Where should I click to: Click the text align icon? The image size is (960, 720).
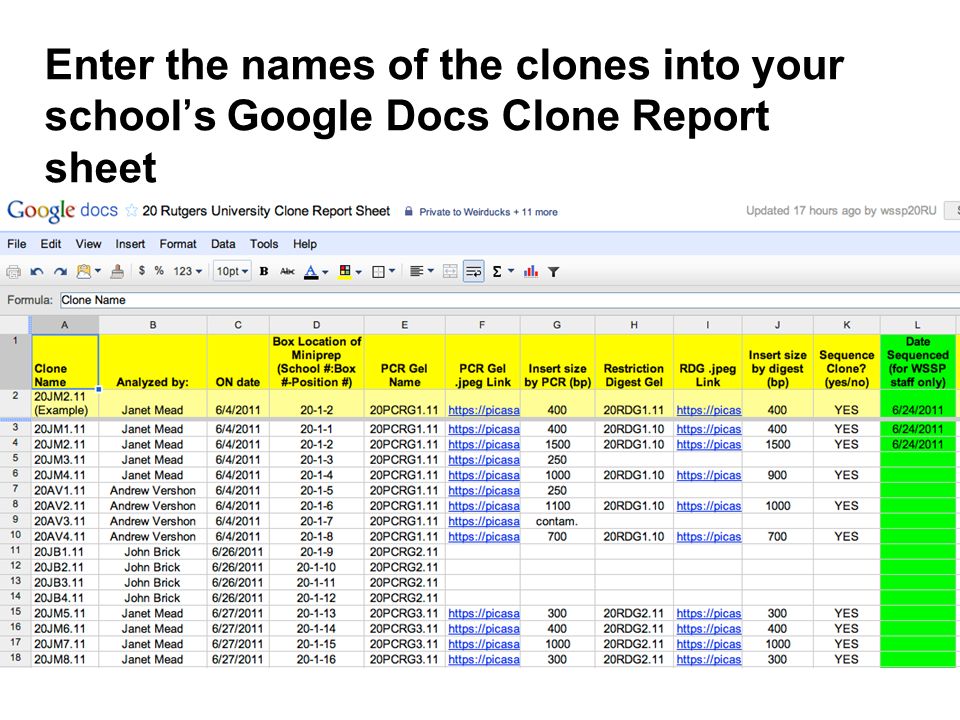416,271
